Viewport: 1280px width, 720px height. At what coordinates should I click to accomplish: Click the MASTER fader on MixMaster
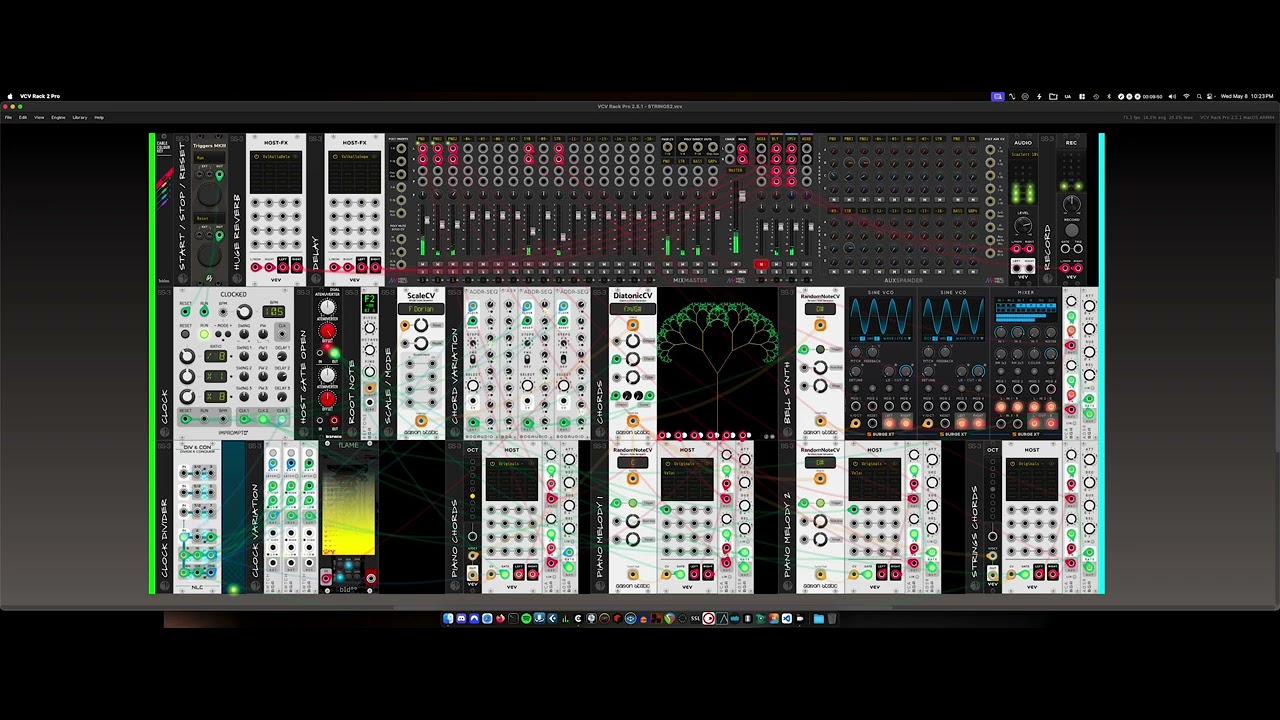[x=742, y=196]
